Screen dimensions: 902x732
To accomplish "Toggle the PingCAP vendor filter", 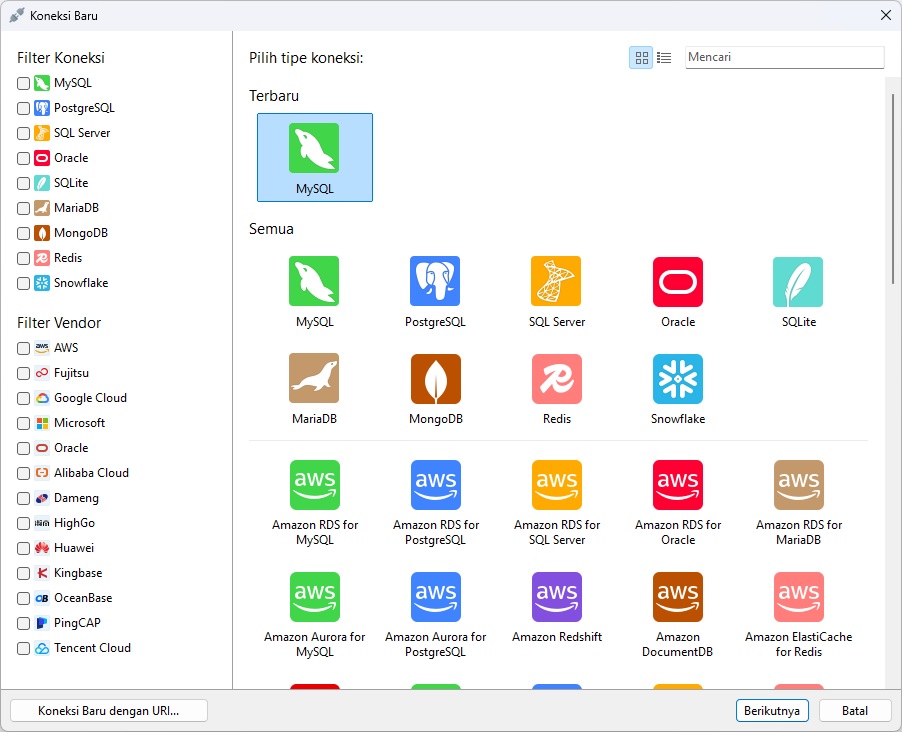I will coord(24,623).
